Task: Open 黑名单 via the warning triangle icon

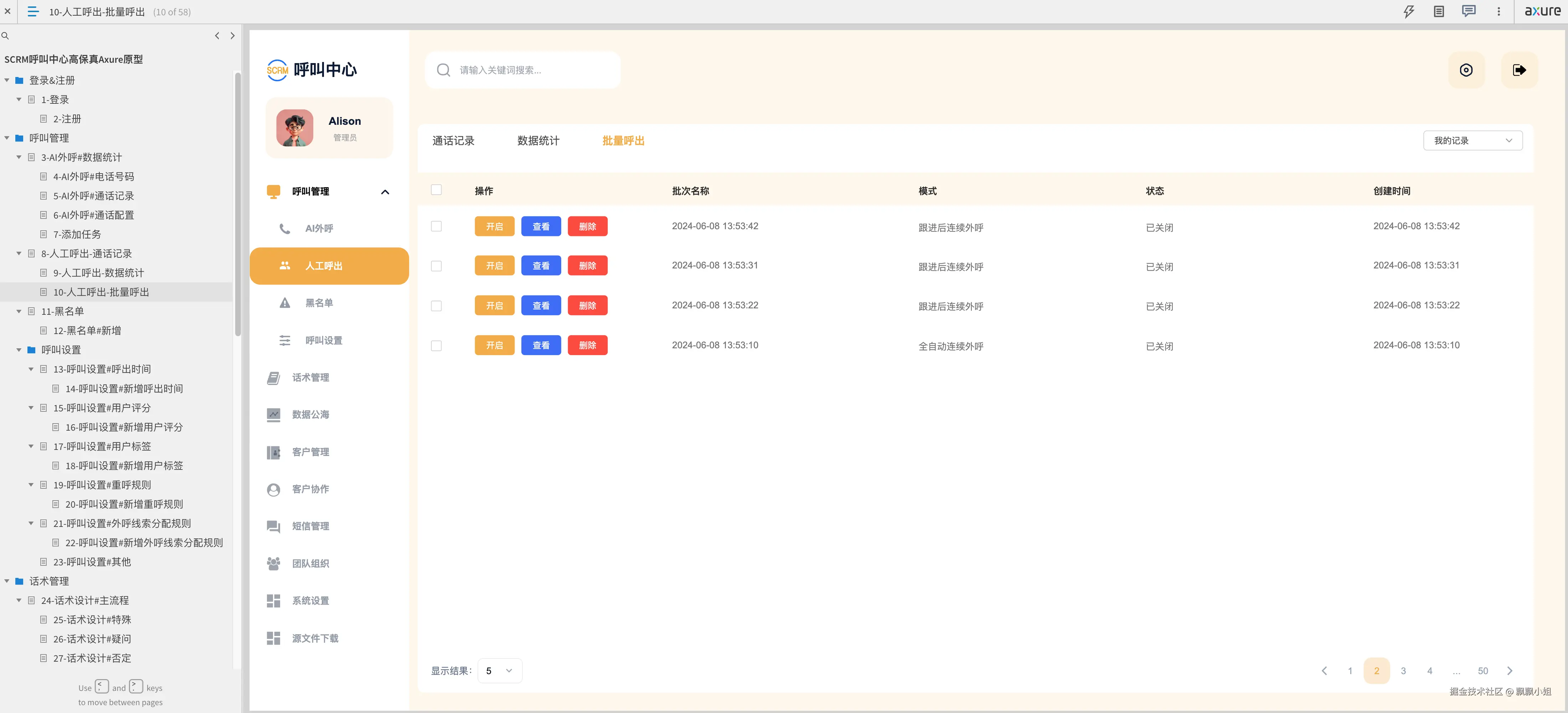Action: click(x=285, y=303)
